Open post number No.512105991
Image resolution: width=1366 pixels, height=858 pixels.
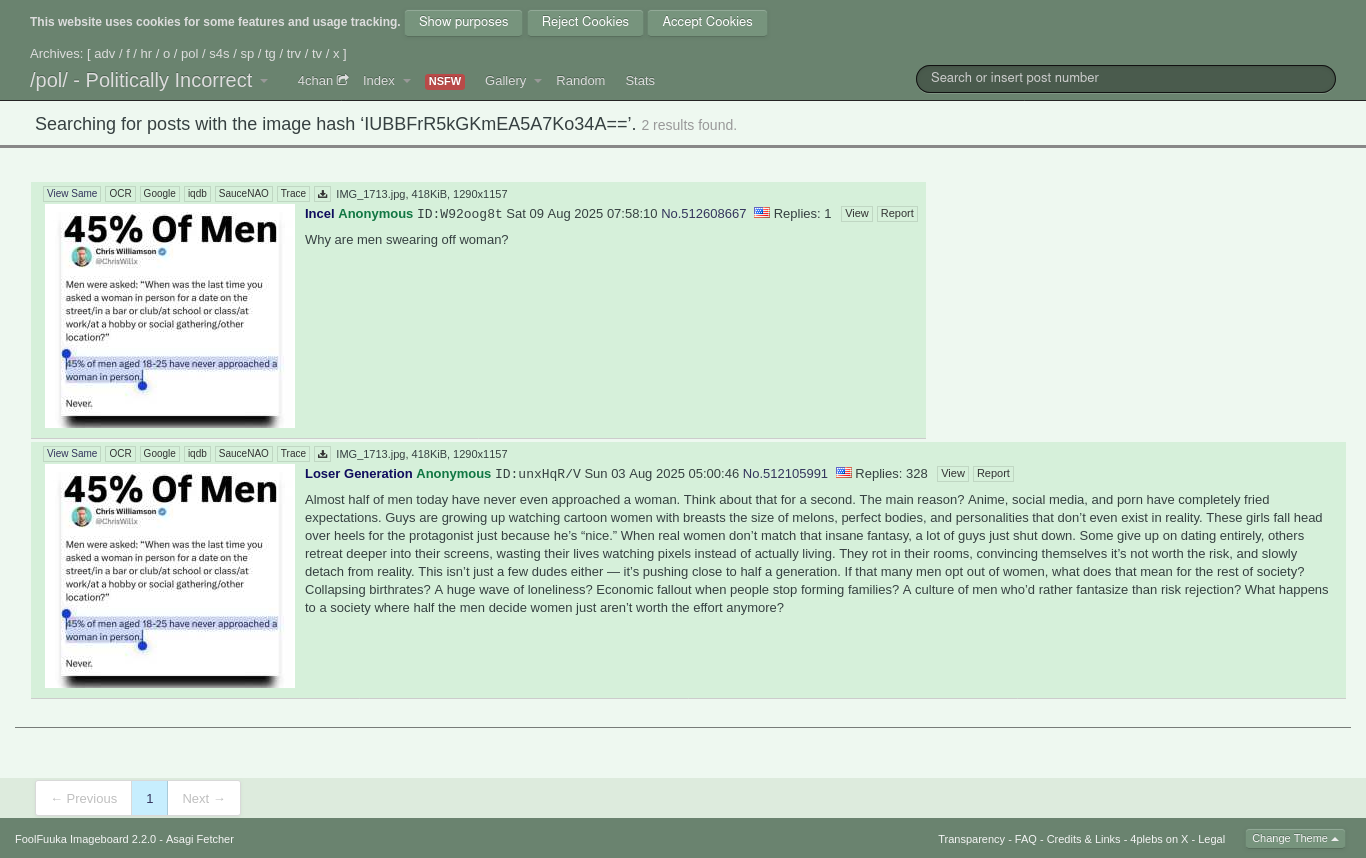click(x=785, y=473)
